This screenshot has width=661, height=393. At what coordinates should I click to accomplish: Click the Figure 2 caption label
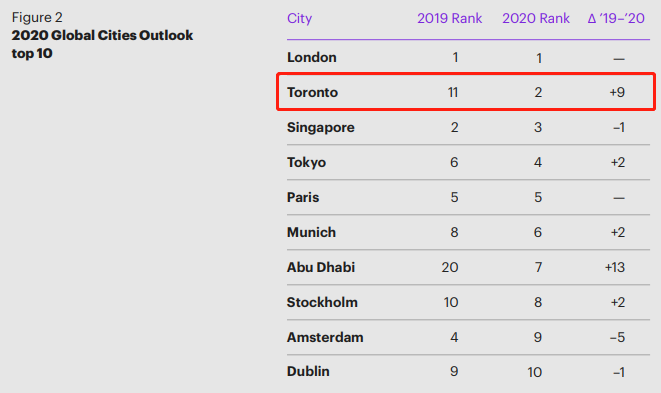(37, 17)
